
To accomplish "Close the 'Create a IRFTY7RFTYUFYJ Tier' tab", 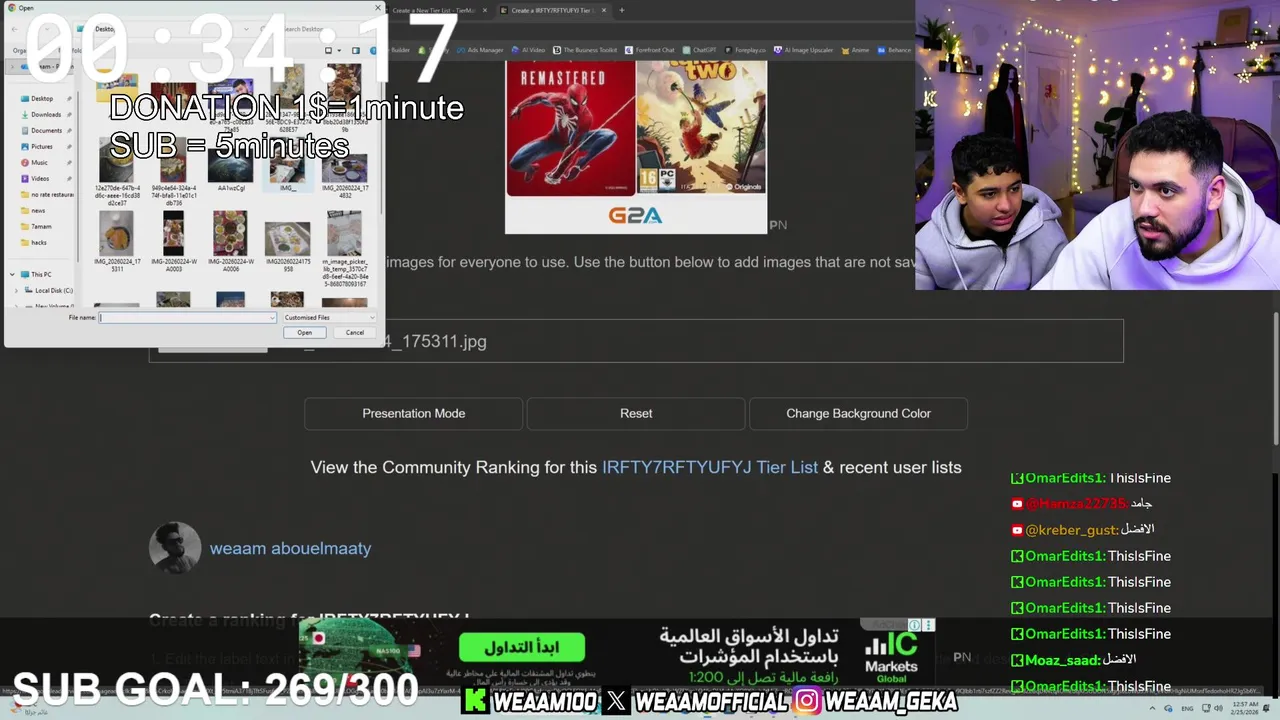I will pyautogui.click(x=604, y=10).
